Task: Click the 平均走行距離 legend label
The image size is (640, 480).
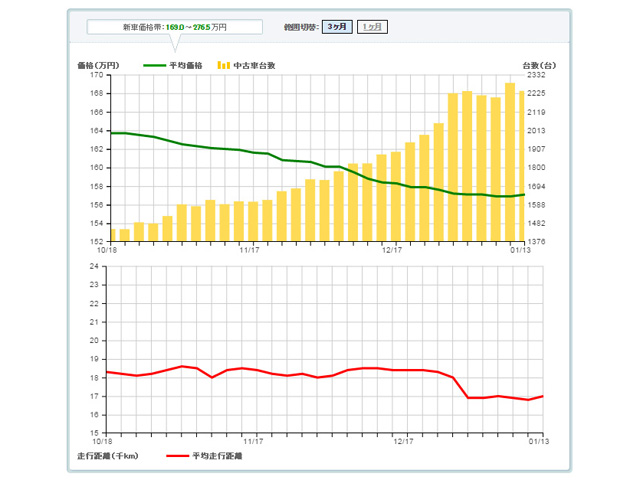Action: 217,456
